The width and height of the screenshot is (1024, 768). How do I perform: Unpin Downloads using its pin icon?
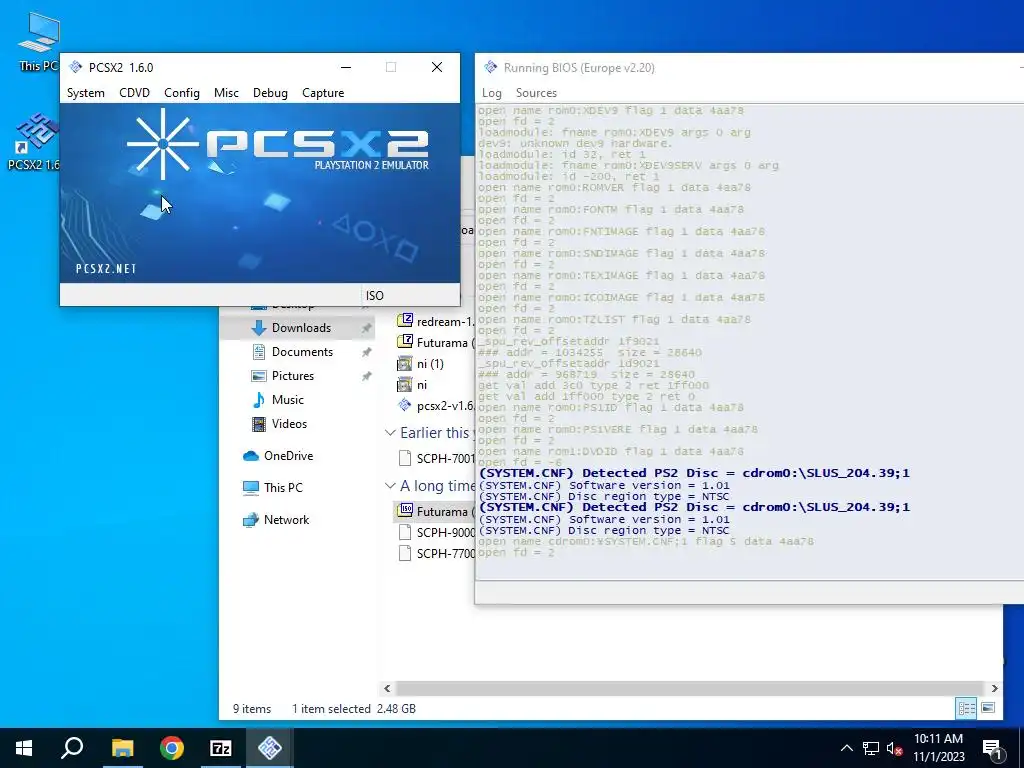tap(366, 328)
